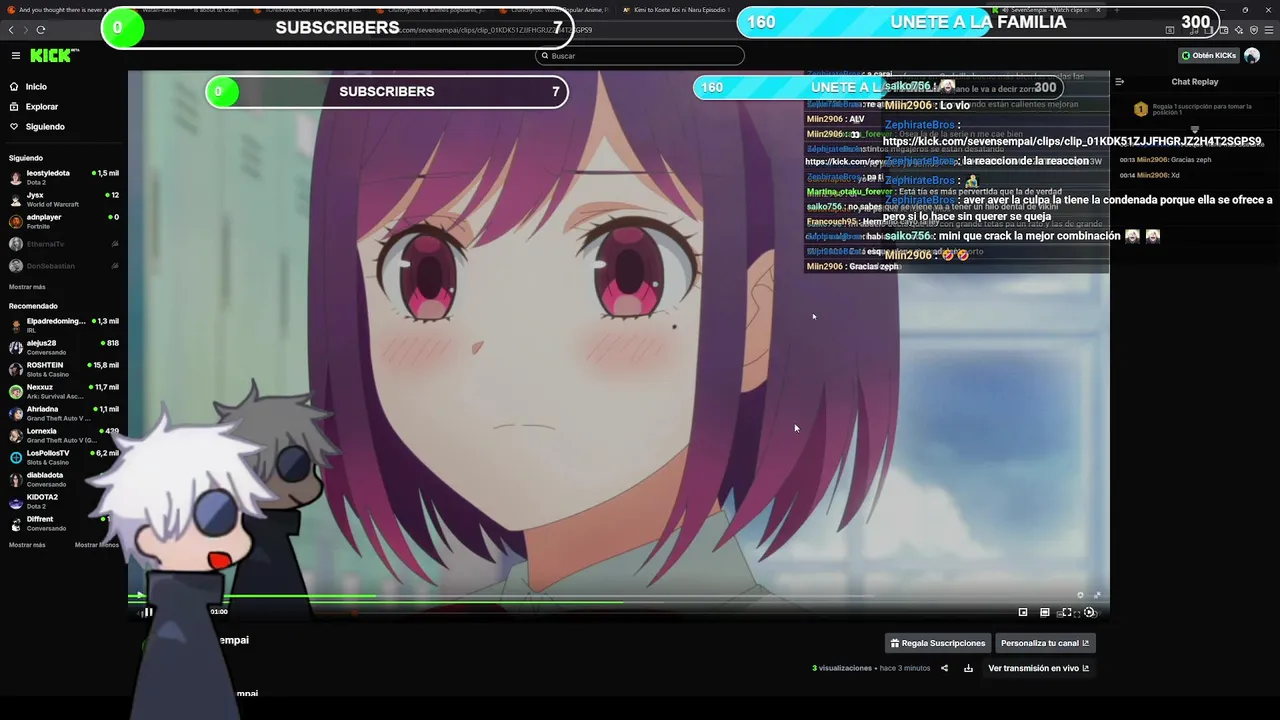The height and width of the screenshot is (720, 1280).
Task: Open Diffrent recommended channel
Action: coord(63,523)
